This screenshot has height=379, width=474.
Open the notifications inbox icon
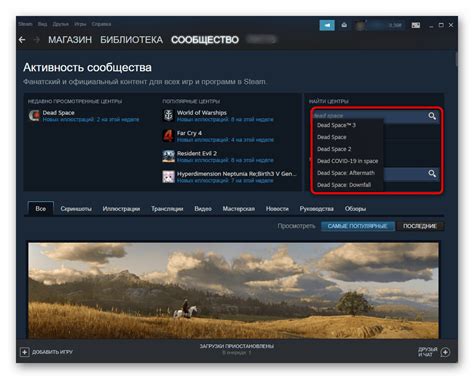[x=344, y=25]
